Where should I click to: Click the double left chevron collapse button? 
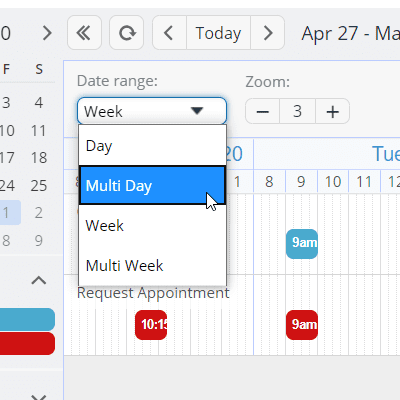click(84, 33)
